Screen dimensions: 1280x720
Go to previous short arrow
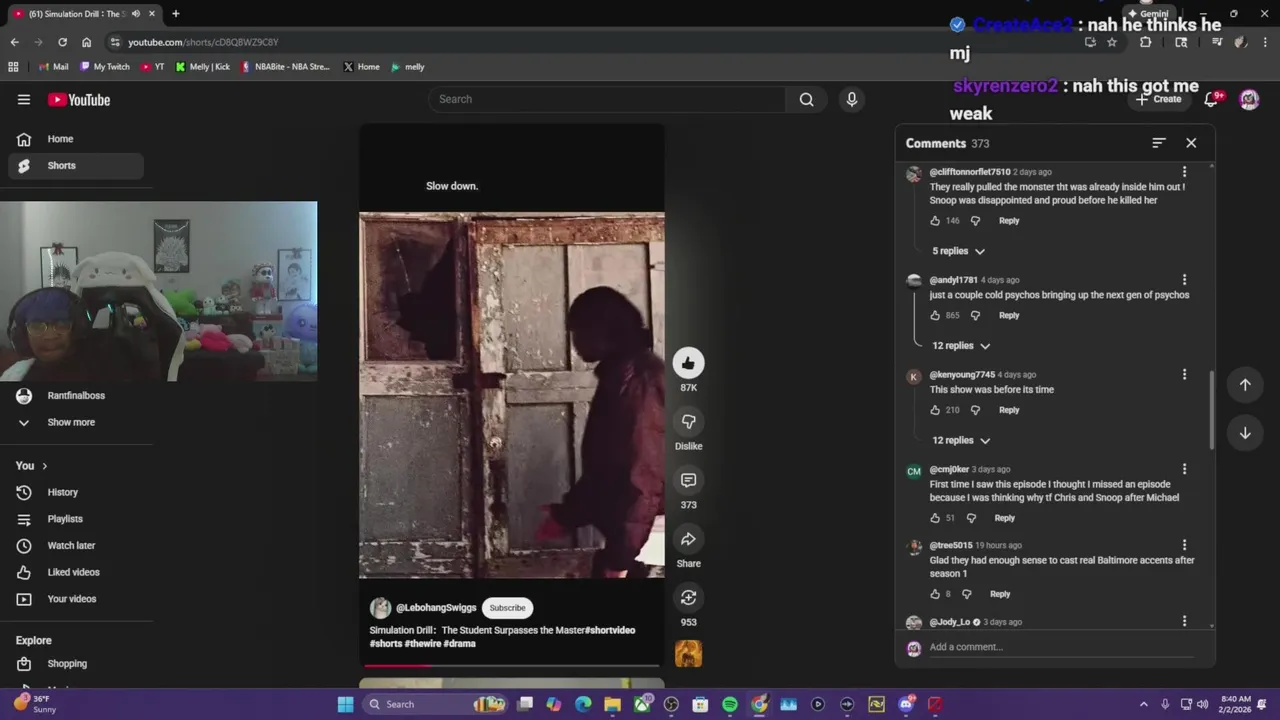[x=1245, y=385]
